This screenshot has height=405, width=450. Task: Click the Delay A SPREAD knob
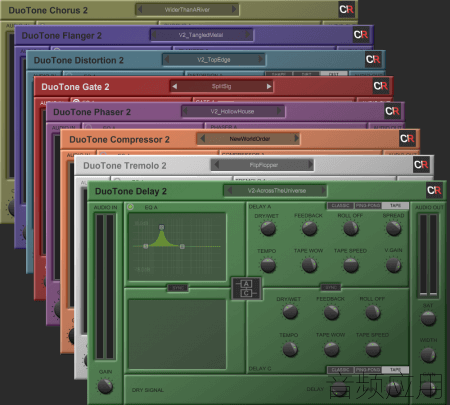point(393,229)
